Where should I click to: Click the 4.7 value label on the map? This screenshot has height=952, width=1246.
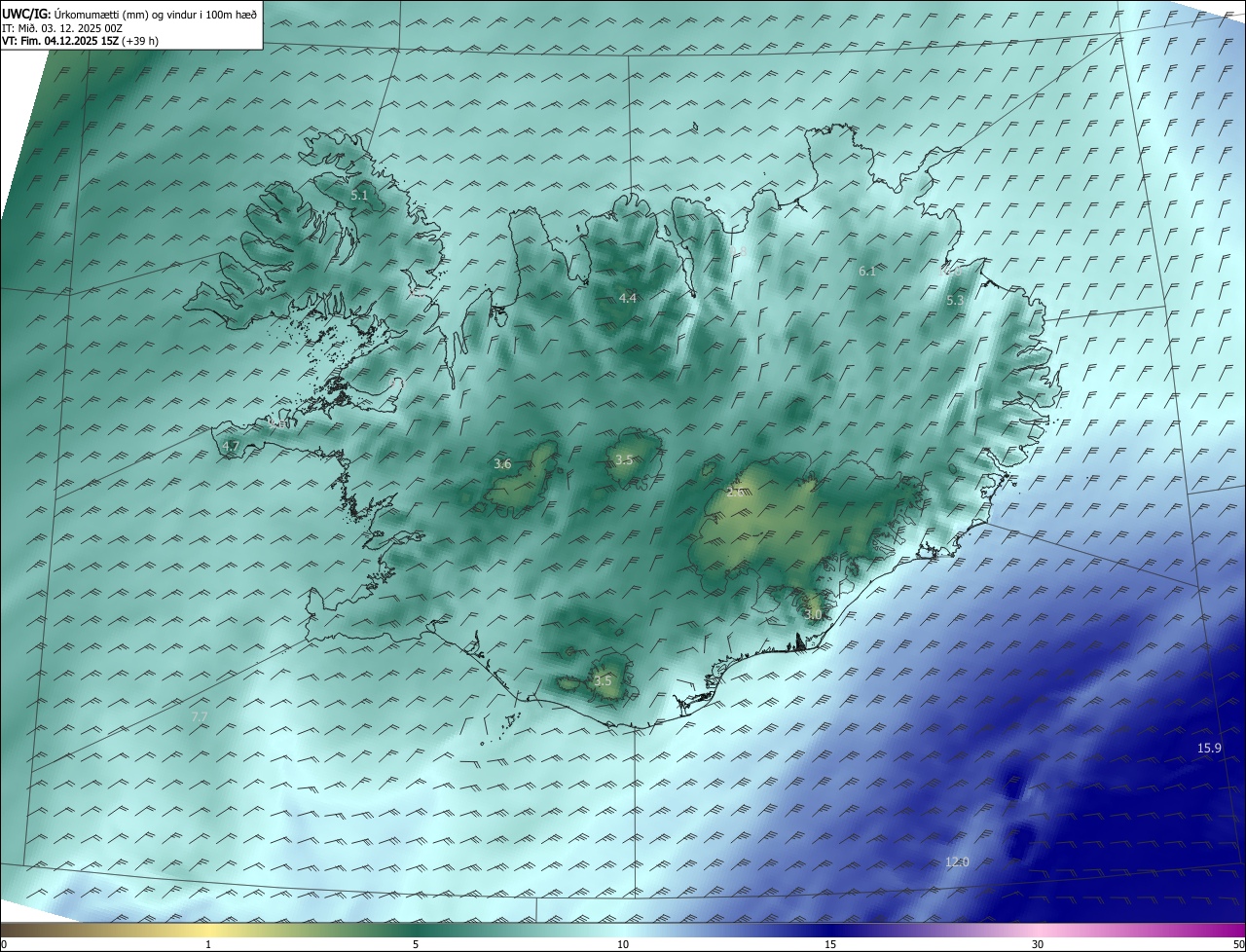(x=231, y=447)
